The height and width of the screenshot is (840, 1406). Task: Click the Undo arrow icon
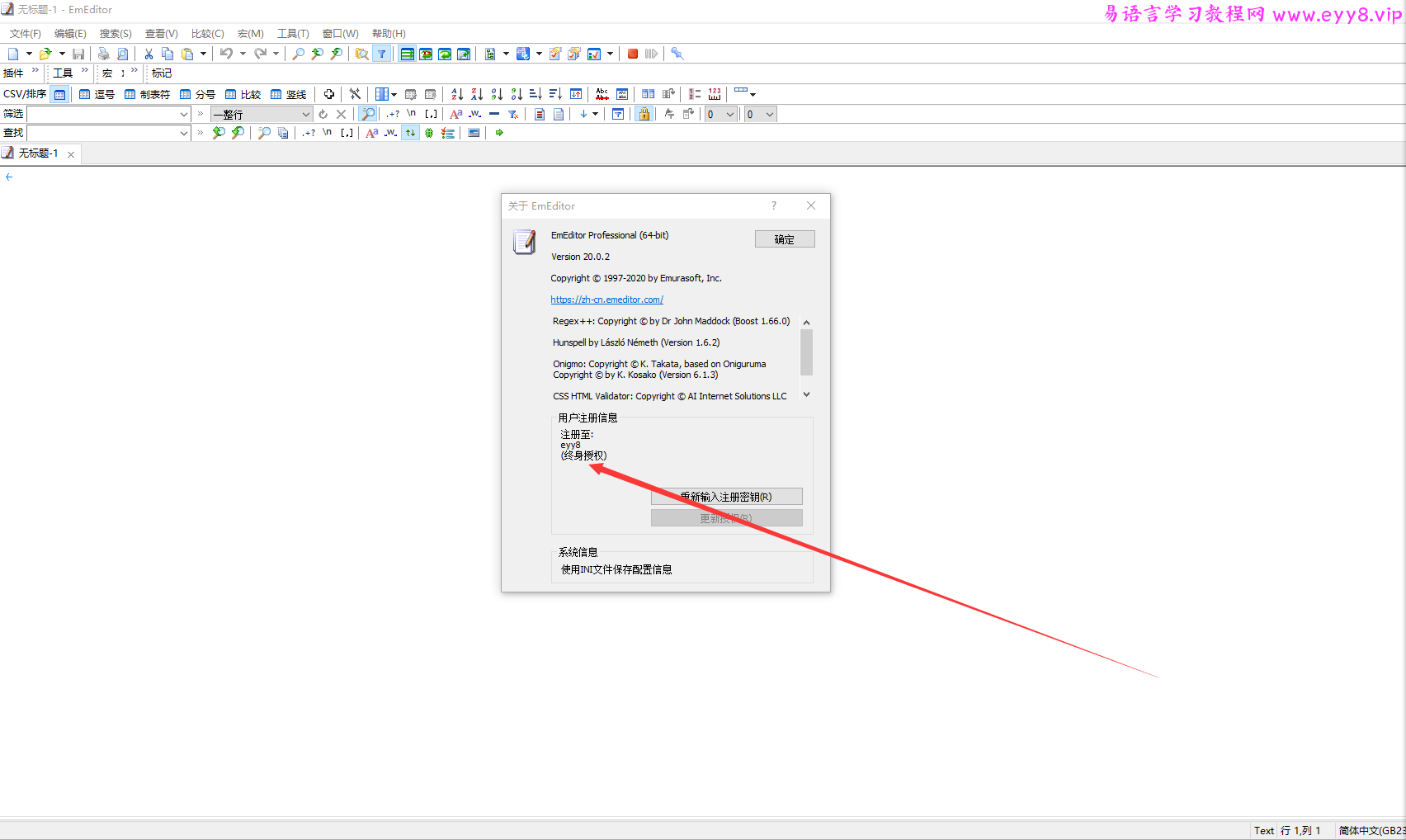[x=226, y=54]
